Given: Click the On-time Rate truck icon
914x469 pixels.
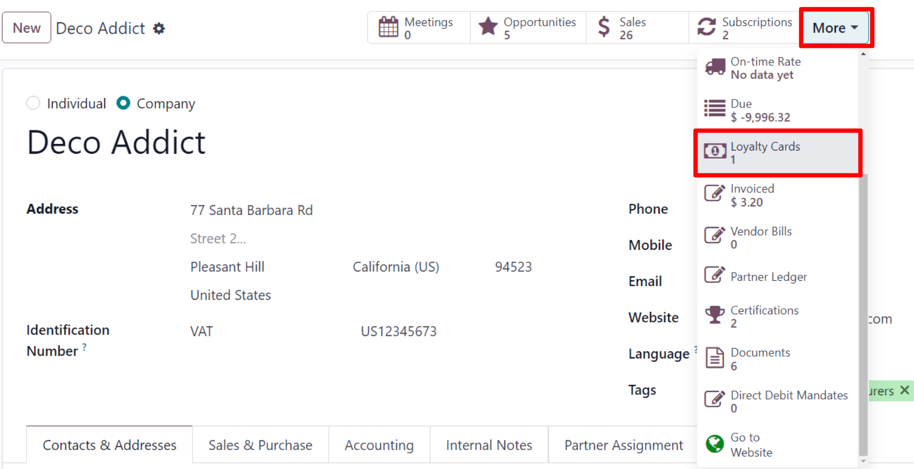Looking at the screenshot, I should [x=715, y=68].
